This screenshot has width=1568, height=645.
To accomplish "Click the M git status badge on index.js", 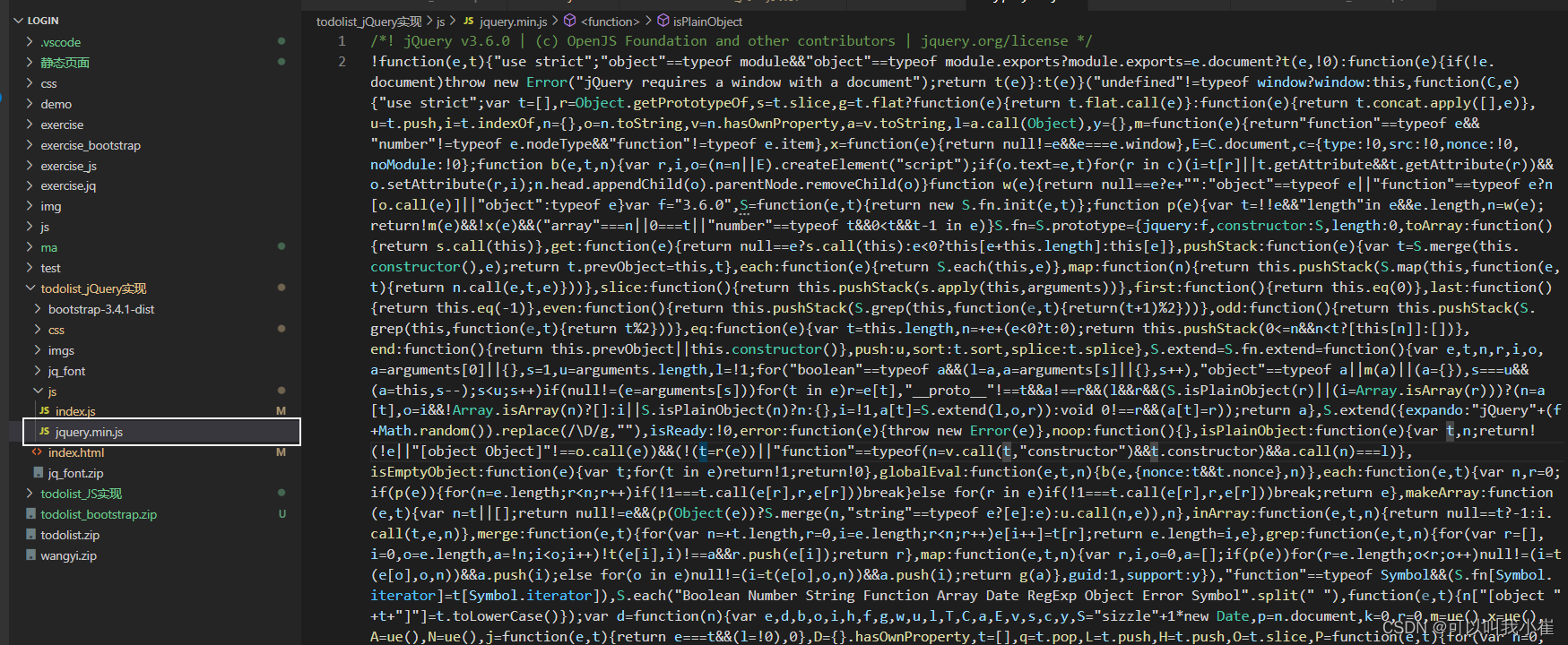I will (x=281, y=411).
